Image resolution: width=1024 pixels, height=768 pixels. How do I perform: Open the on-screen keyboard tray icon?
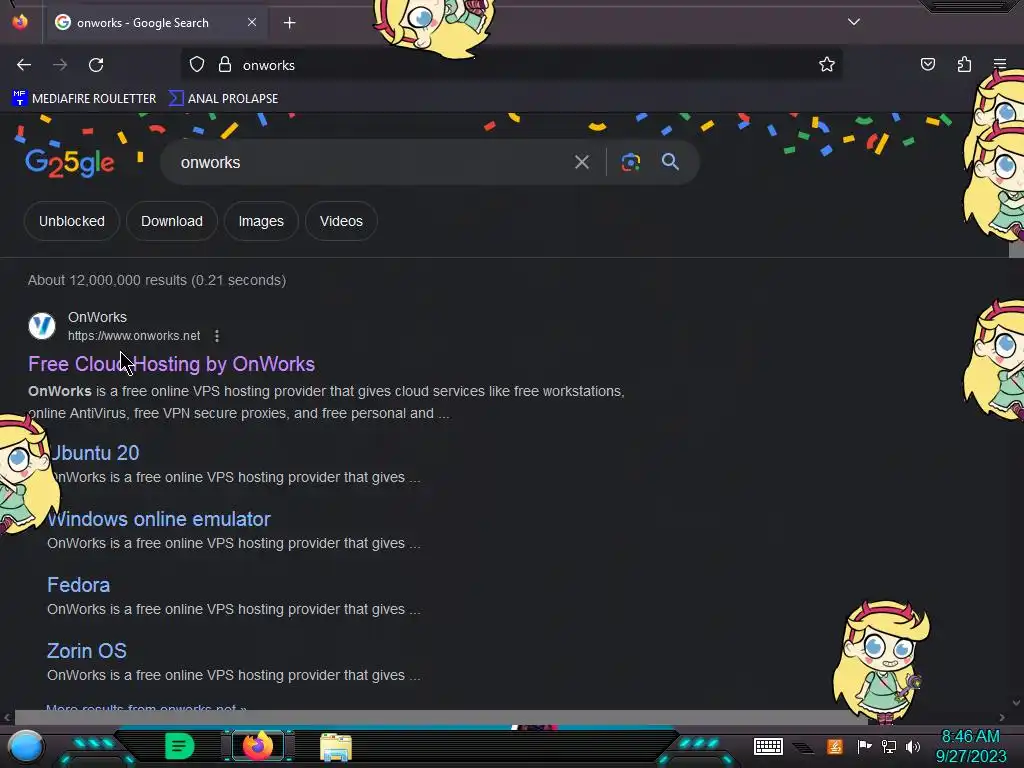tap(768, 746)
